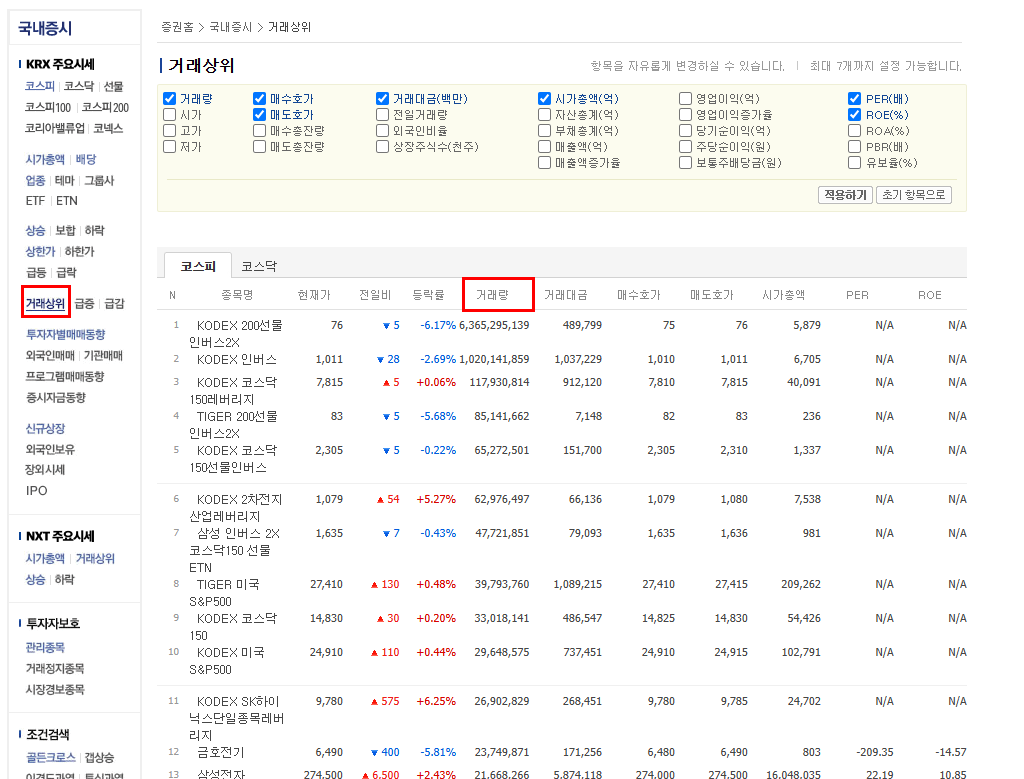Uncheck the 거래량 checkbox
1024x779 pixels.
[170, 99]
